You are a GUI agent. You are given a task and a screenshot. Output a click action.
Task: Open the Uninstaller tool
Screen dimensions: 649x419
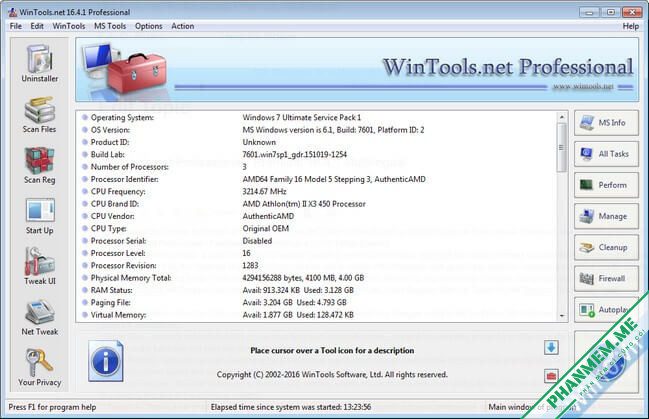[40, 63]
